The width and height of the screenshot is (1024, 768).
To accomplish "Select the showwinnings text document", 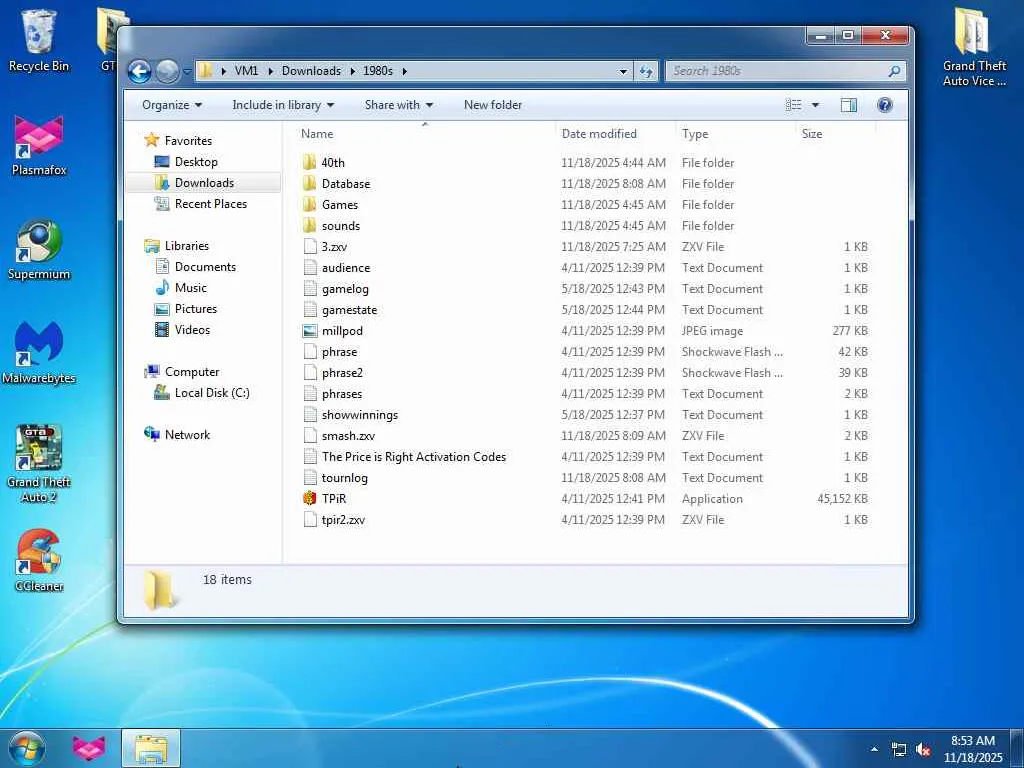I will tap(359, 415).
